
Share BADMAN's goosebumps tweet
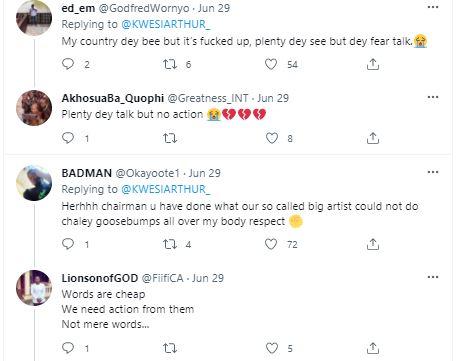373,244
